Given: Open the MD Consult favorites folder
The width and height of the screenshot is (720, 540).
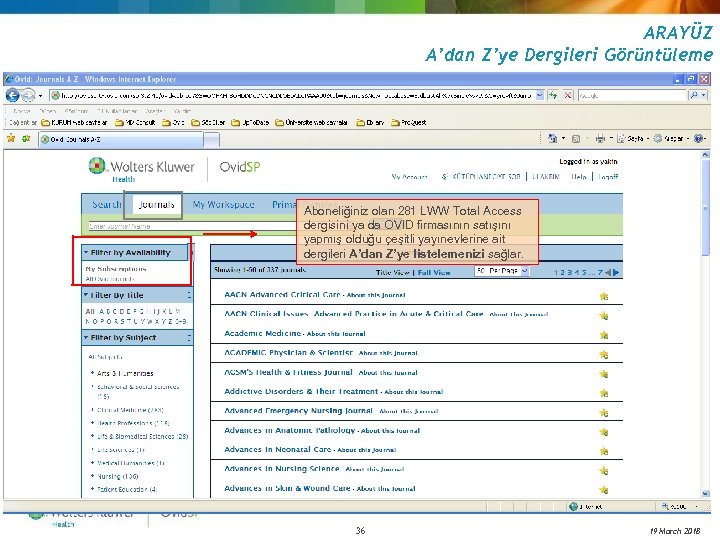Looking at the screenshot, I should click(135, 123).
